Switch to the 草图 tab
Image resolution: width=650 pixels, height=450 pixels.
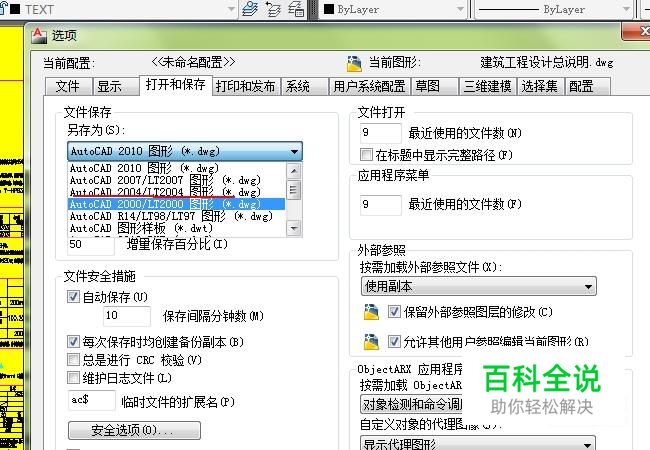click(x=434, y=86)
